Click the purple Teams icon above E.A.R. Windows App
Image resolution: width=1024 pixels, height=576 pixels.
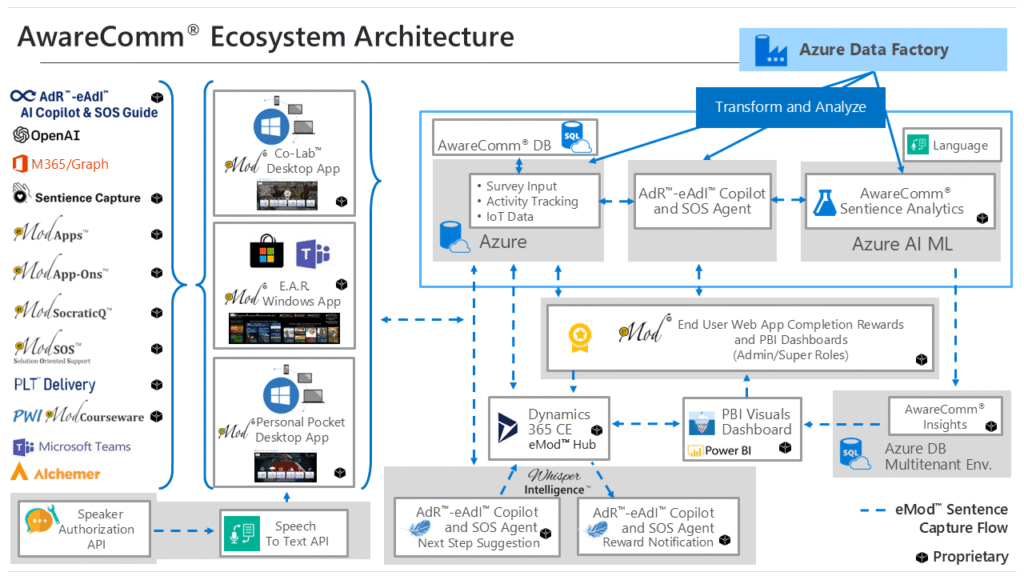[x=313, y=253]
